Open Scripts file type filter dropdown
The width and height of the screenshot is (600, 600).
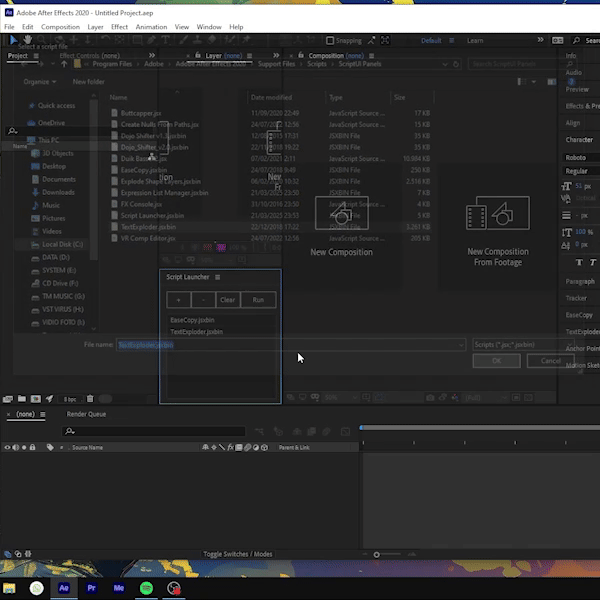pyautogui.click(x=523, y=345)
